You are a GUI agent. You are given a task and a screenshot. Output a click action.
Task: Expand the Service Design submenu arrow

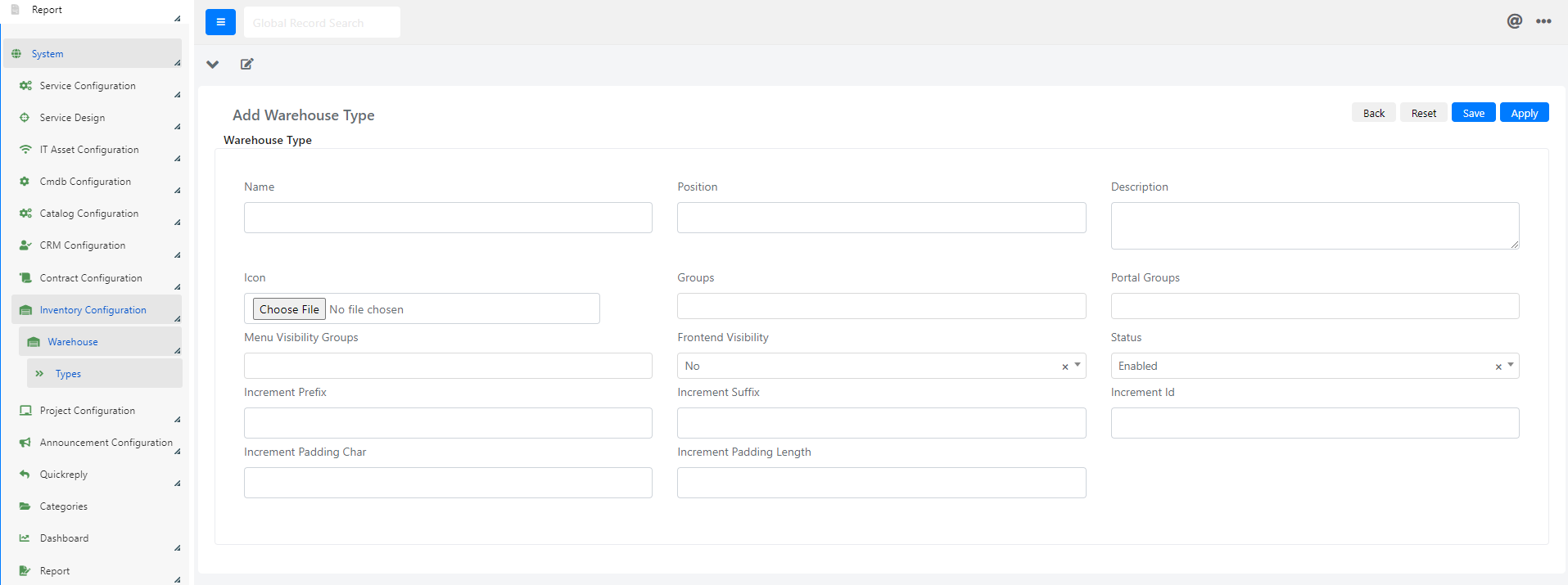[178, 126]
